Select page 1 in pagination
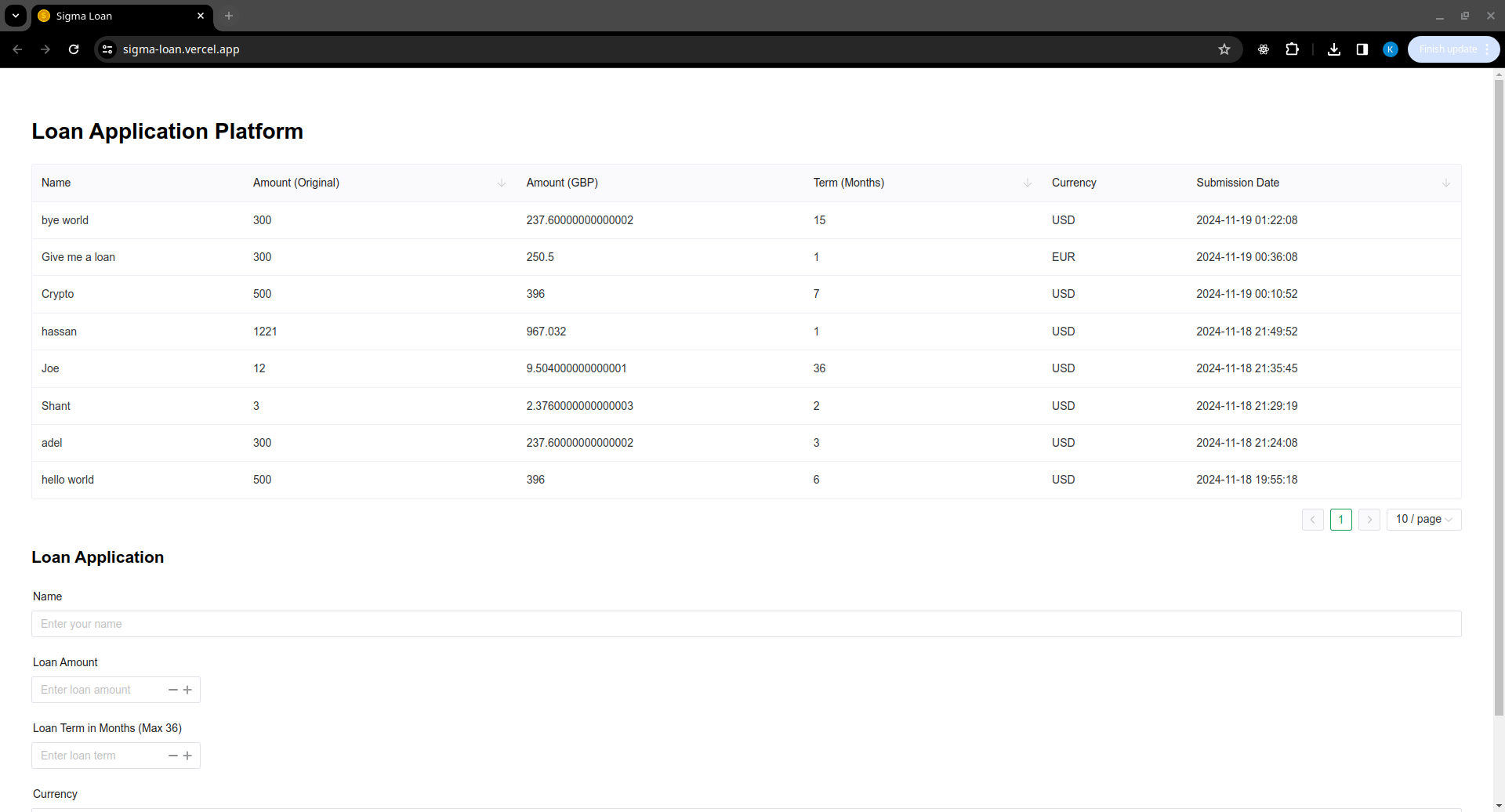This screenshot has width=1505, height=812. pos(1341,520)
